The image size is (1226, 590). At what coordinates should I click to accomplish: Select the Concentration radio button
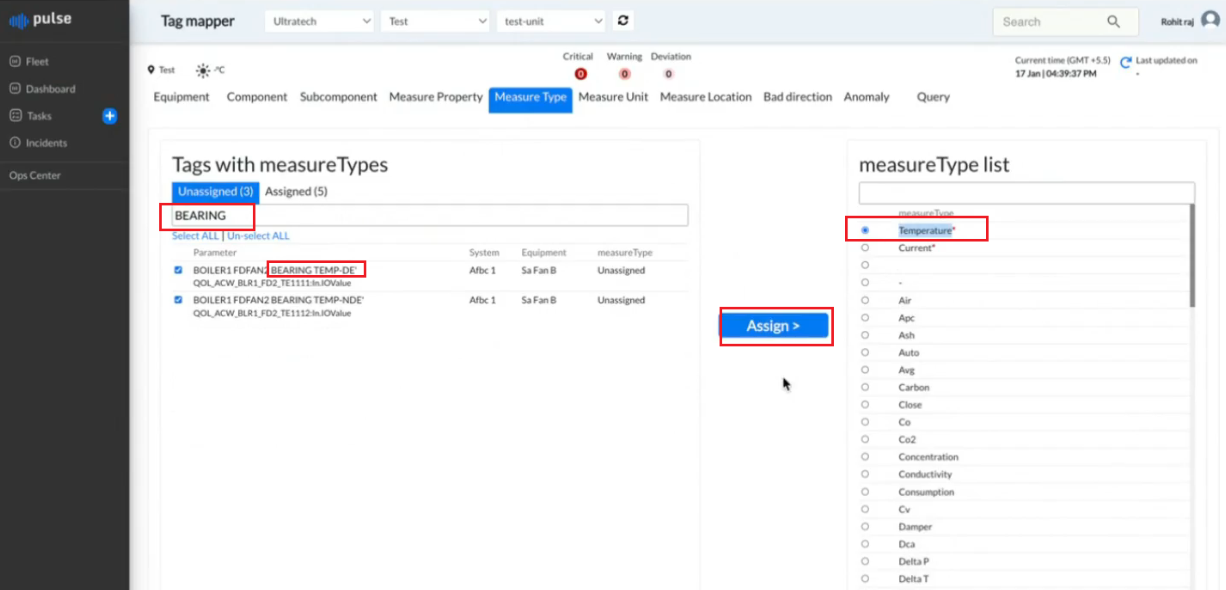click(865, 457)
